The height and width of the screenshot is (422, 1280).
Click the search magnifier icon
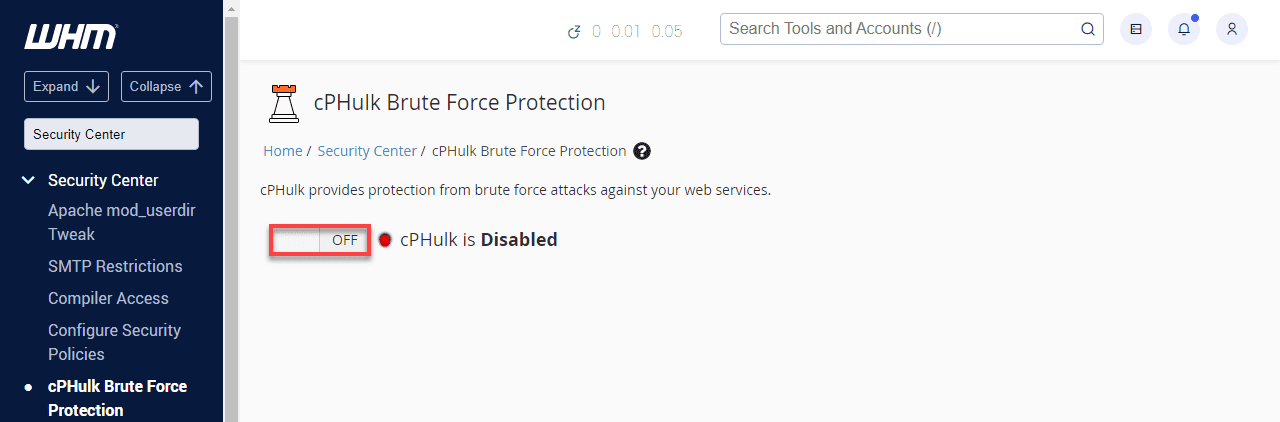coord(1088,29)
